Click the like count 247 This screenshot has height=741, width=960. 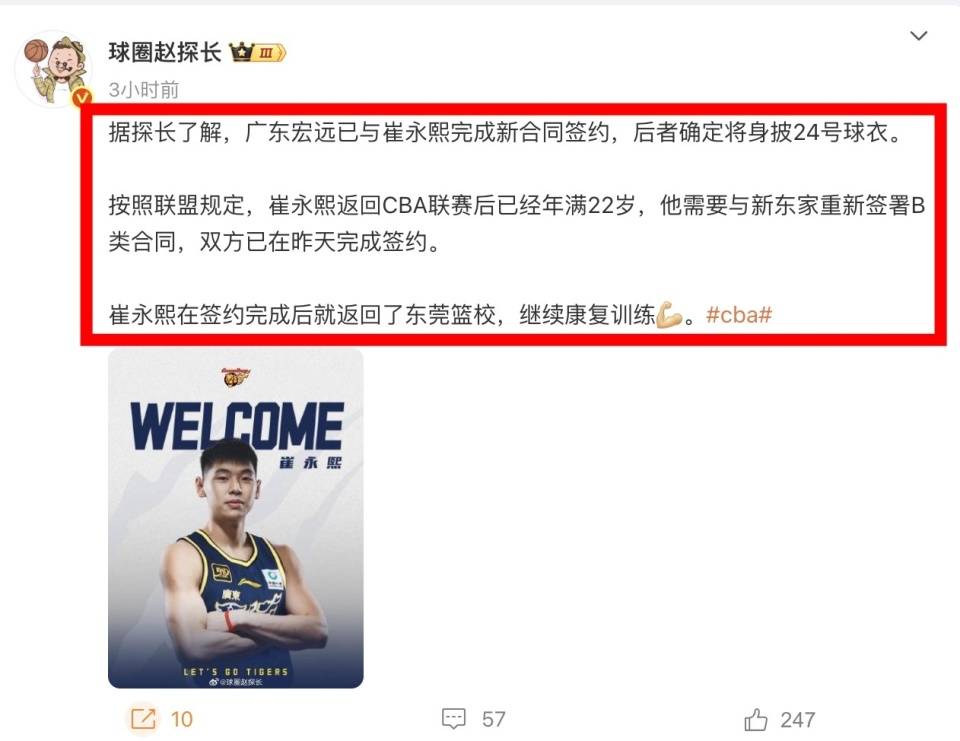(798, 720)
